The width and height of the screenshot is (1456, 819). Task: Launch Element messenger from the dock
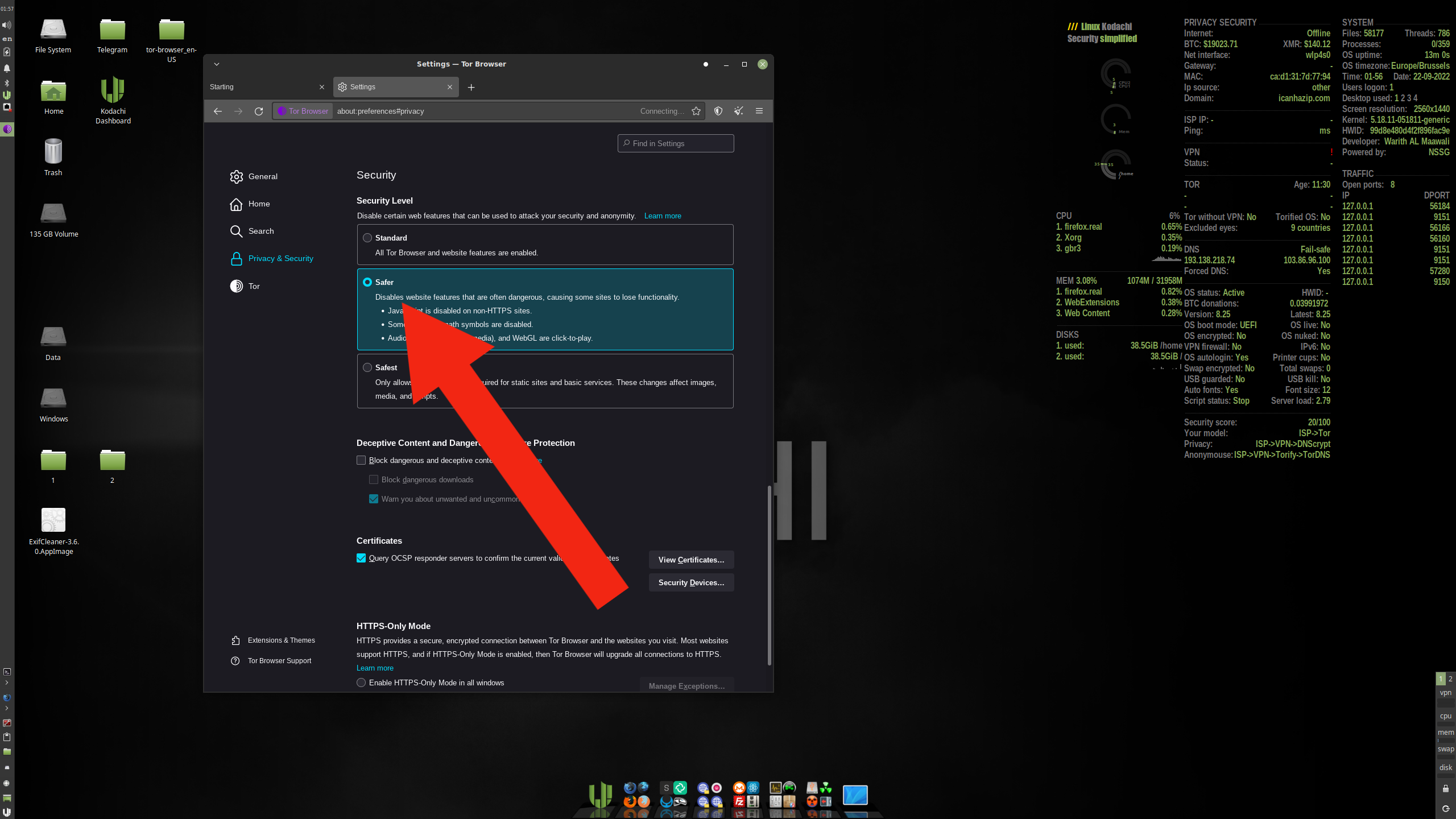click(680, 788)
